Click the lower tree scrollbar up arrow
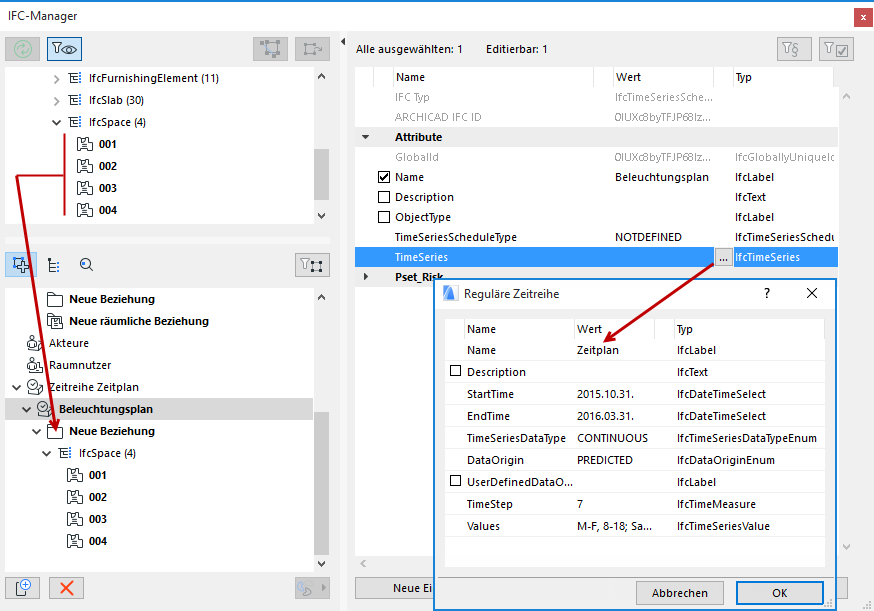This screenshot has width=874, height=611. tap(322, 297)
